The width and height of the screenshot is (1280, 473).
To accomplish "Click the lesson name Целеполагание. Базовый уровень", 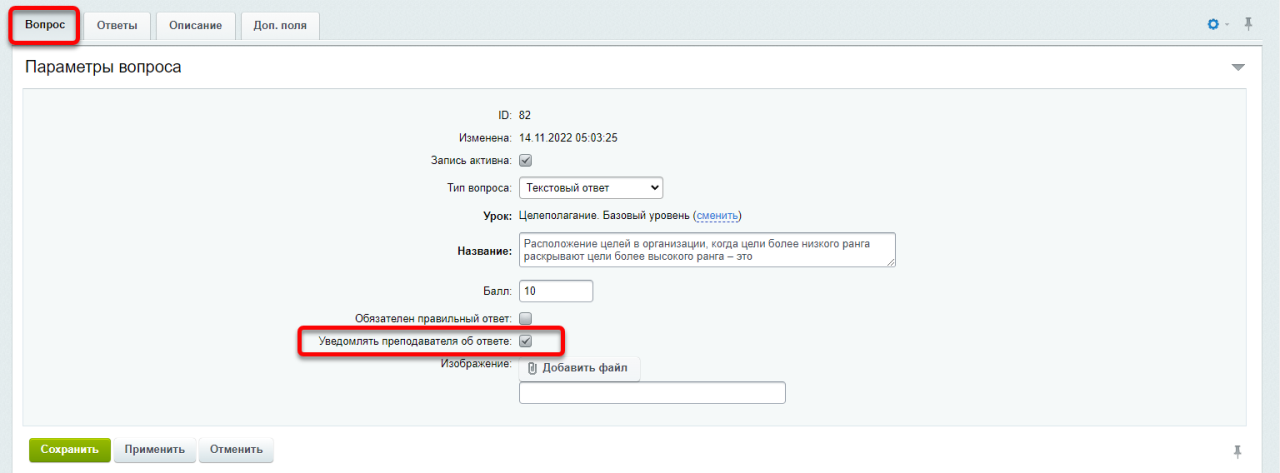I will click(604, 215).
